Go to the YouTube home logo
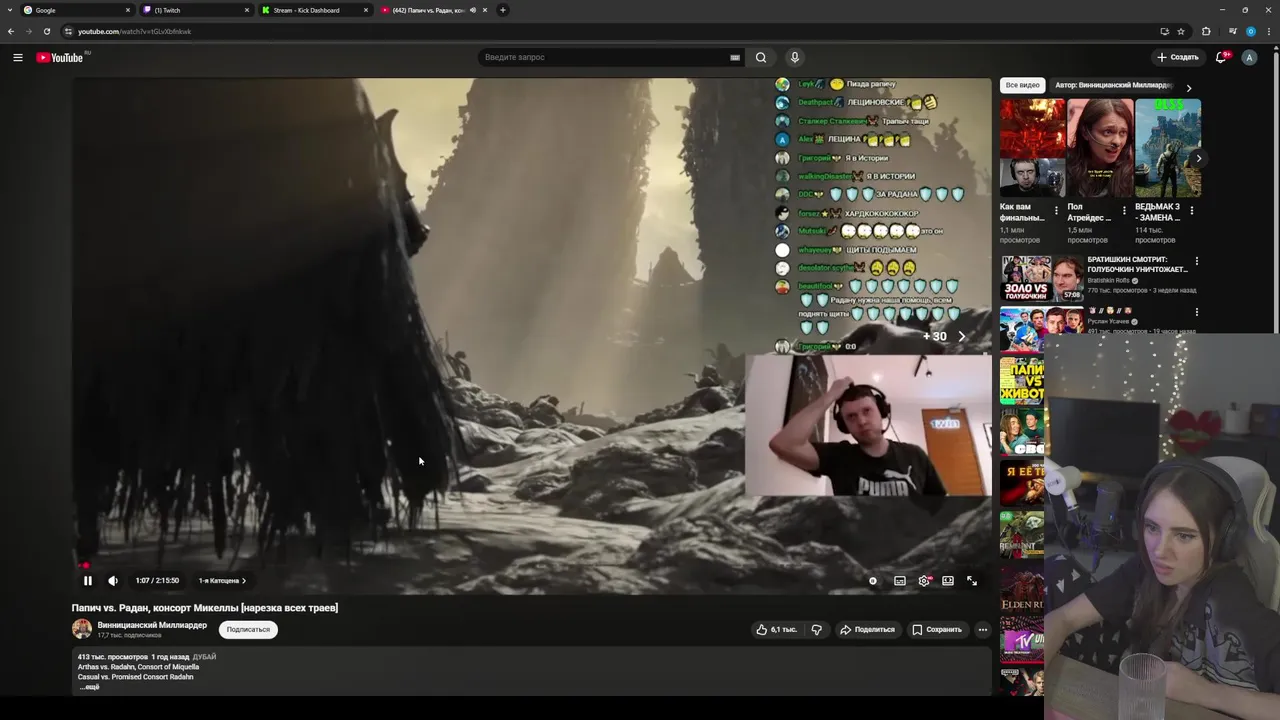The image size is (1280, 720). pos(60,58)
